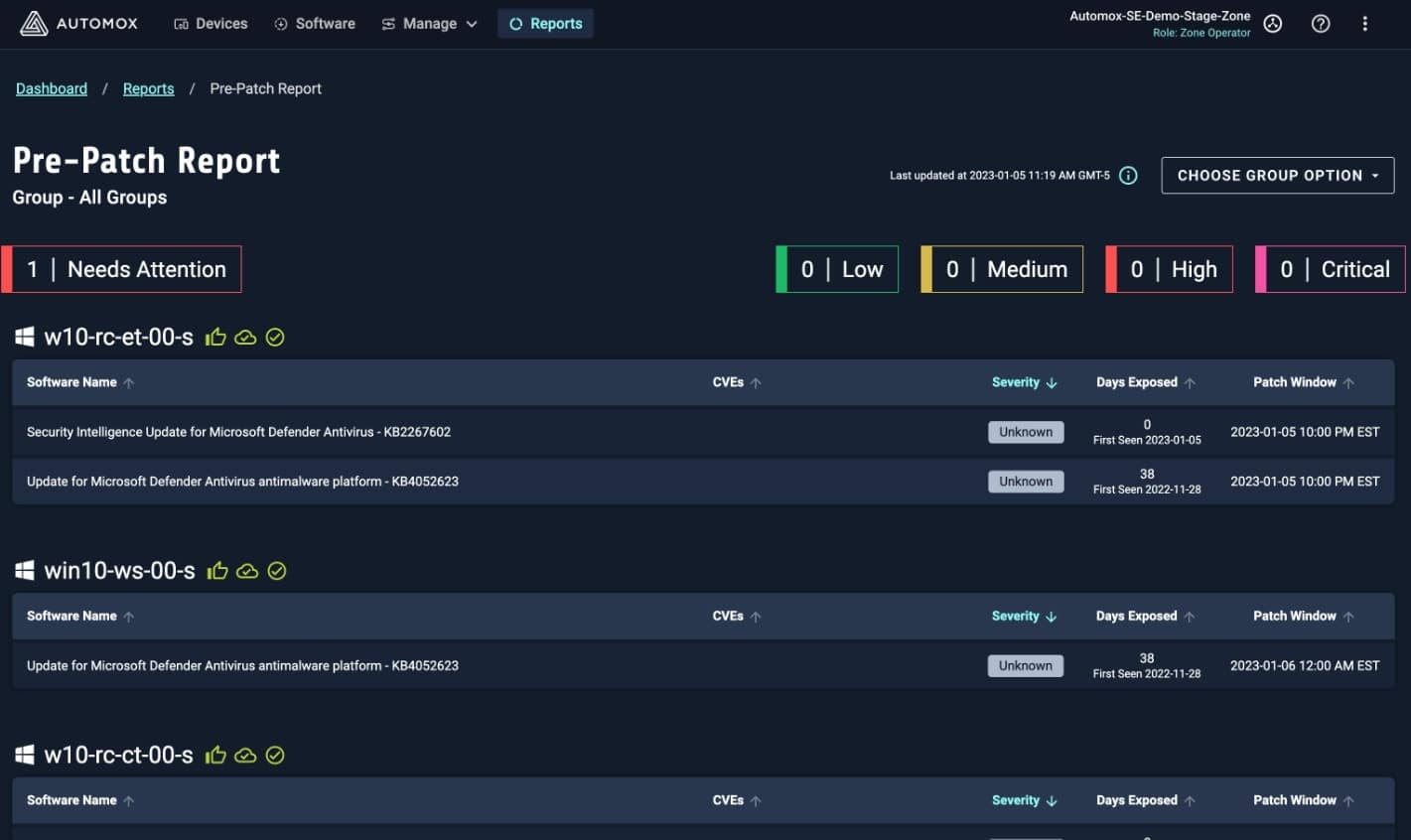This screenshot has width=1411, height=840.
Task: Click 2023-01-06 12:00 AM EST patch window
Action: point(1305,665)
